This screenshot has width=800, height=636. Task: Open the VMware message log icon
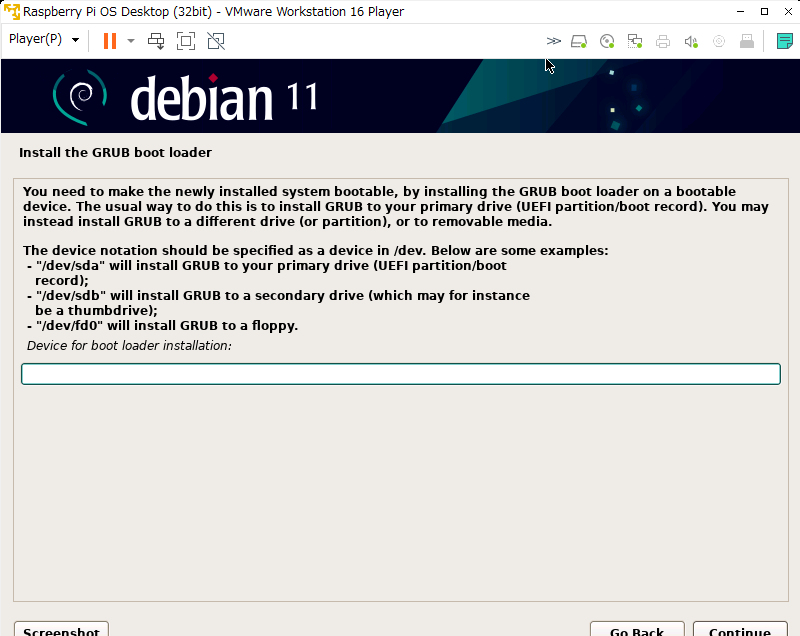coord(784,41)
